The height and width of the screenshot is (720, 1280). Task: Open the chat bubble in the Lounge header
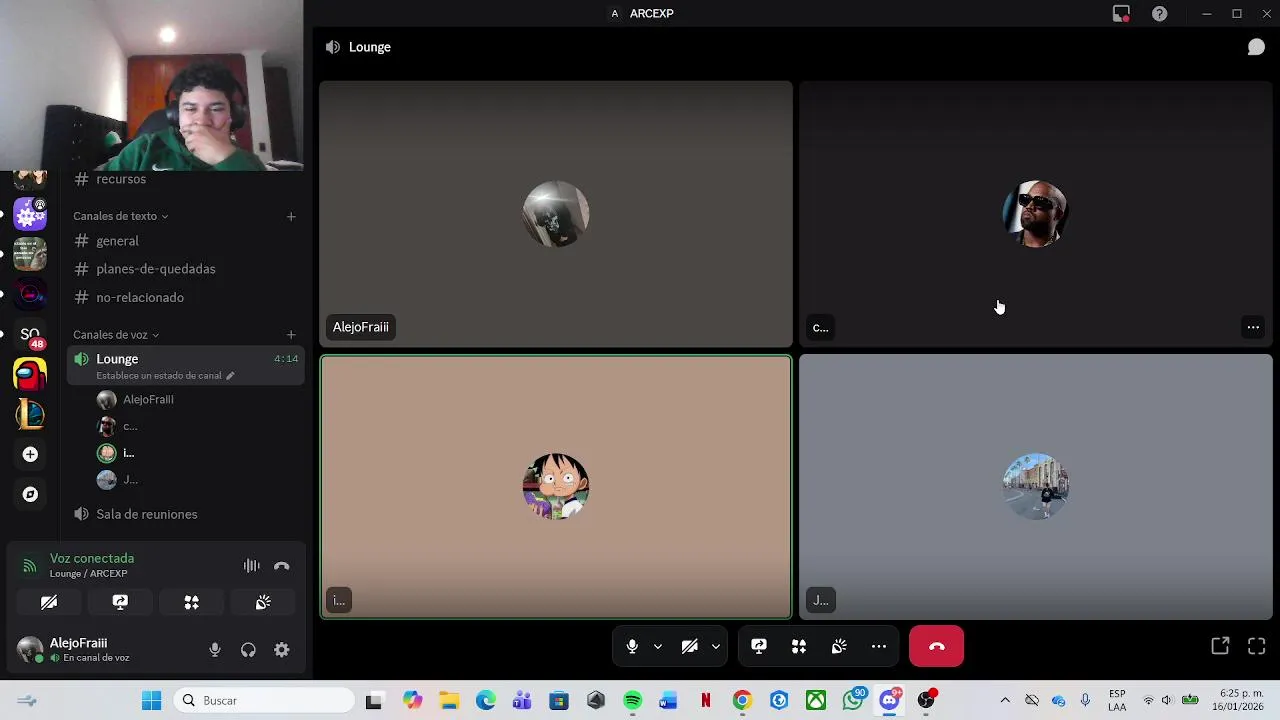[1256, 47]
